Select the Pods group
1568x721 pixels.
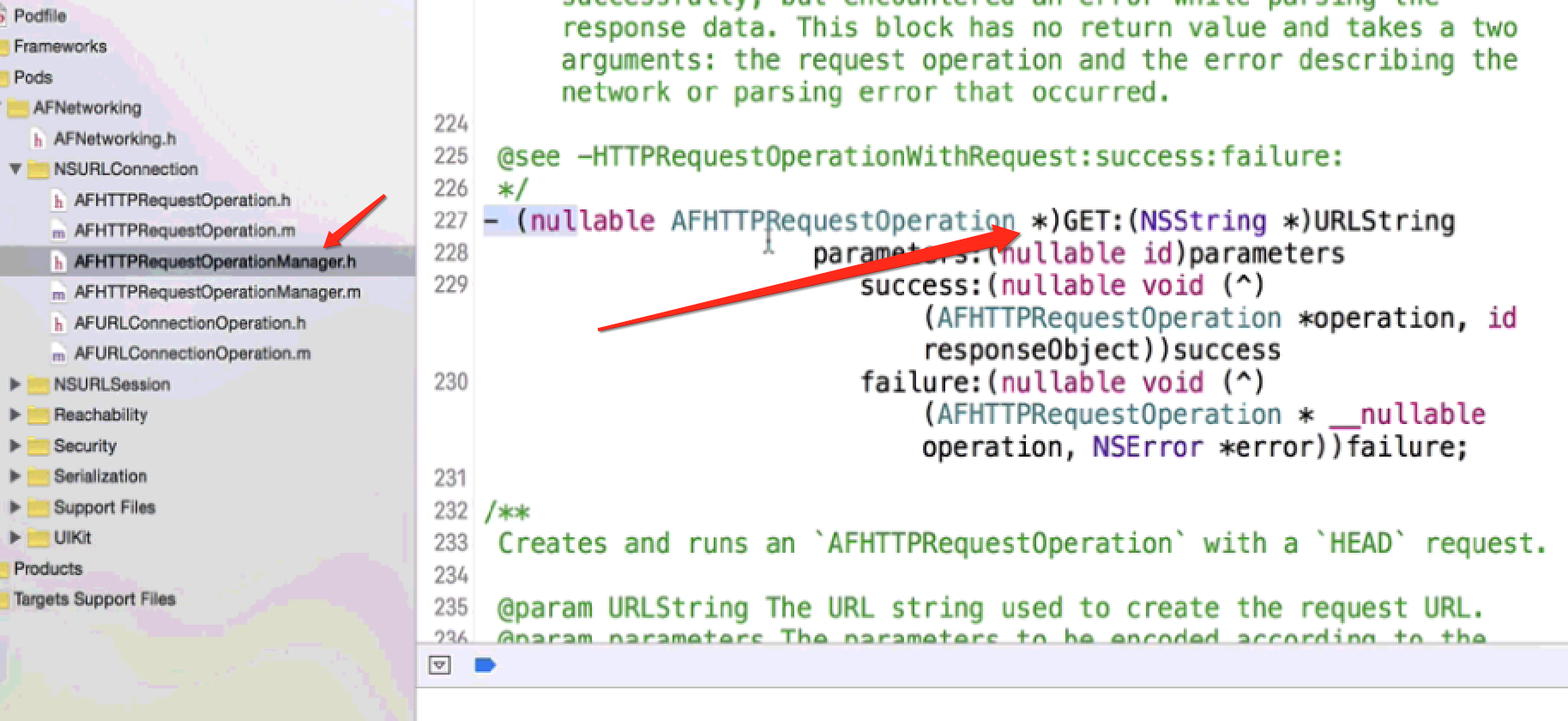tap(33, 77)
